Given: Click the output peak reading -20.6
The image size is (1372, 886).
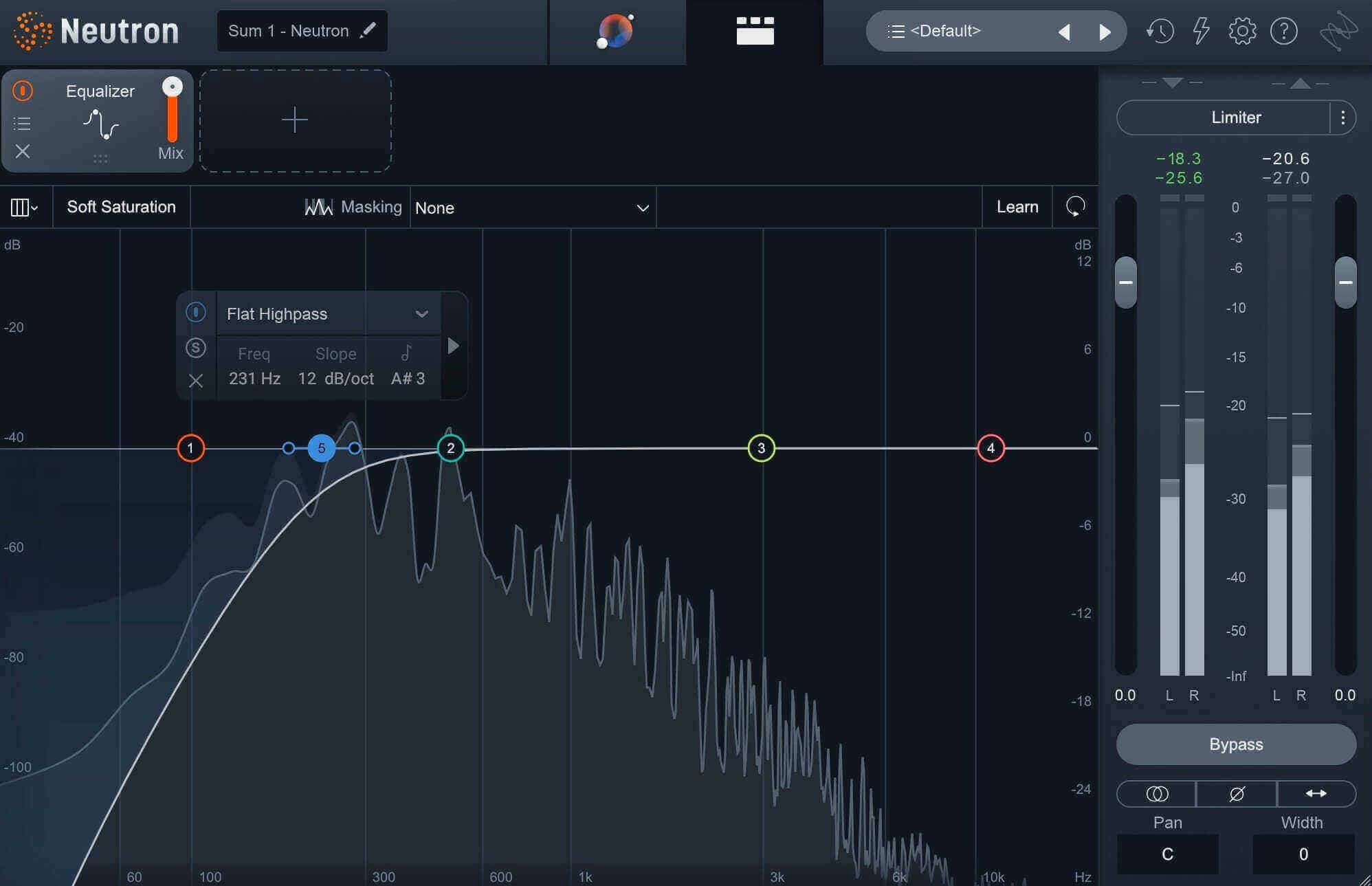Looking at the screenshot, I should [1286, 159].
